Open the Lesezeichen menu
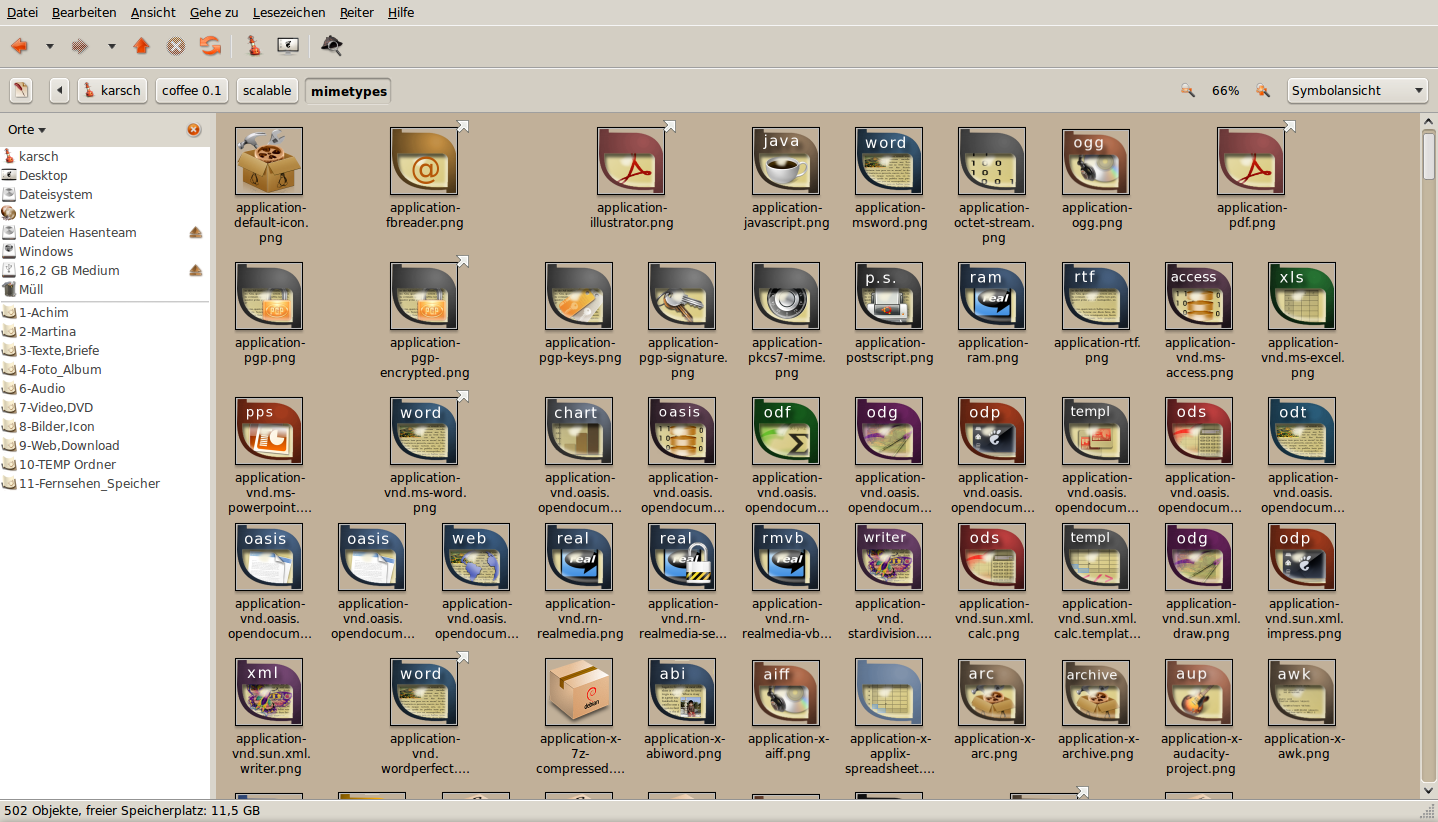Viewport: 1438px width, 822px height. [x=289, y=12]
